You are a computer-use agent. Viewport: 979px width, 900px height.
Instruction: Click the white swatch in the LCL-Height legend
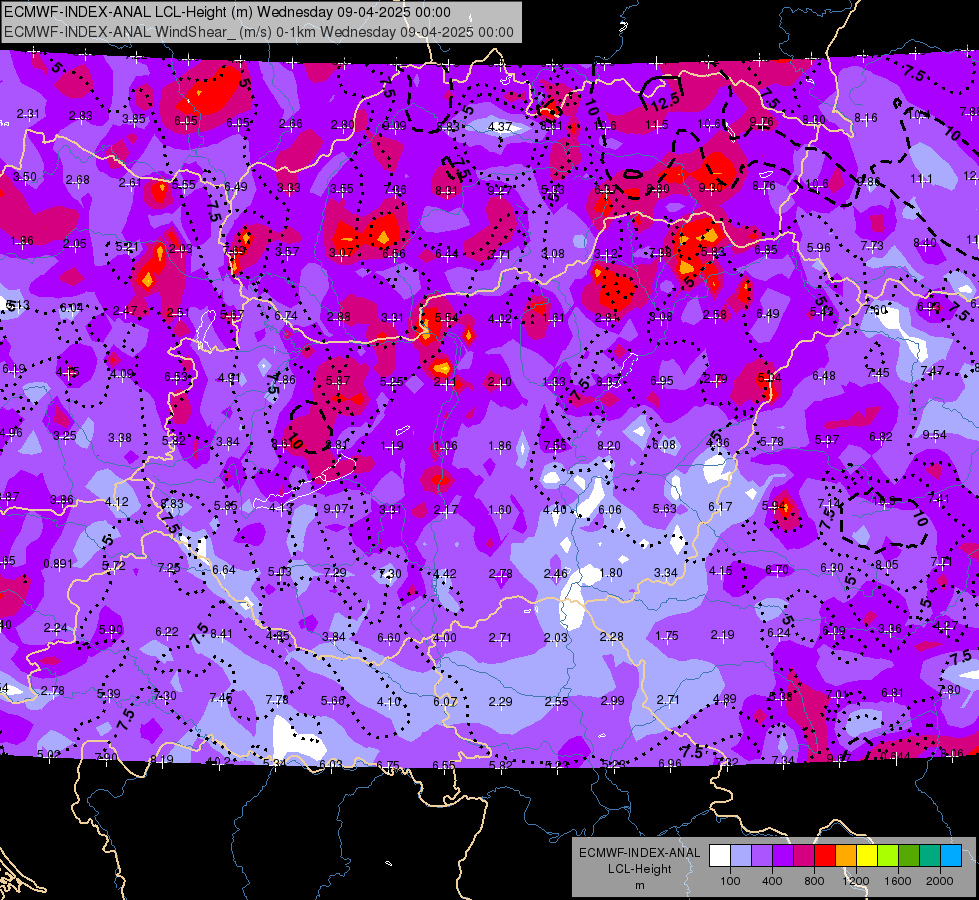coord(720,856)
